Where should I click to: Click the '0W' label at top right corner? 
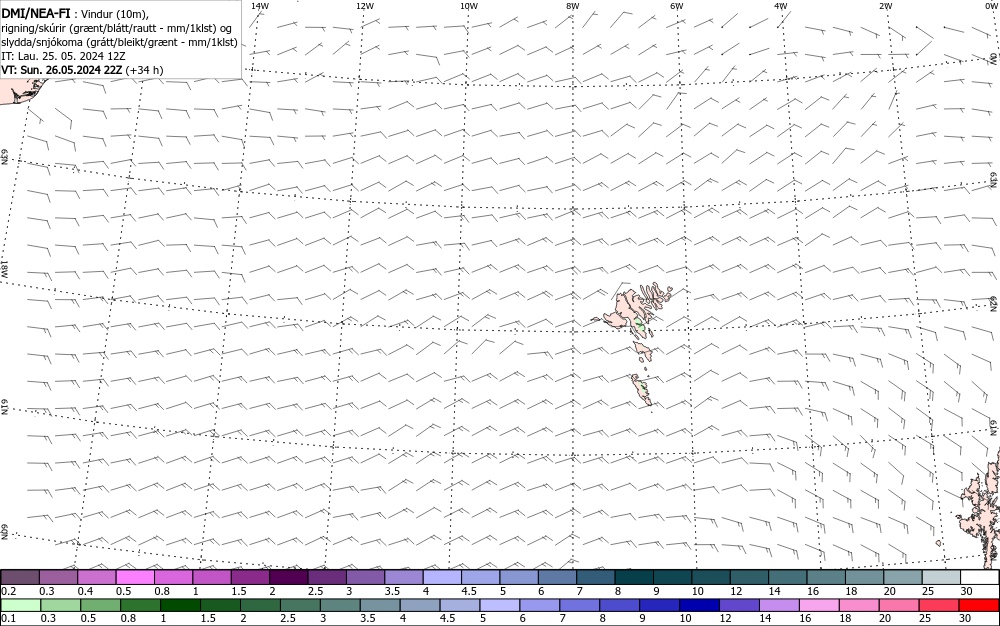point(990,6)
